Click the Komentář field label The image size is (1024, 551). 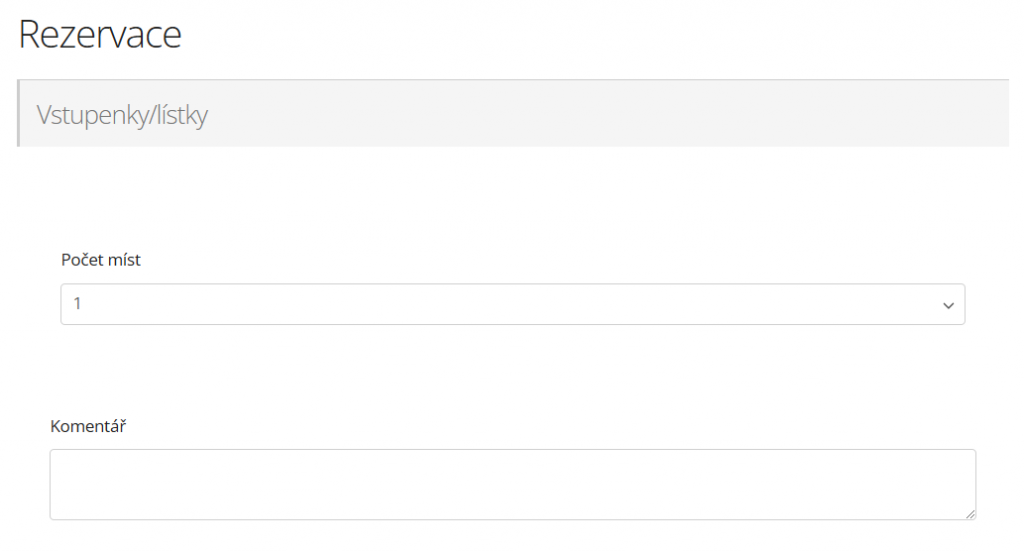tap(88, 426)
